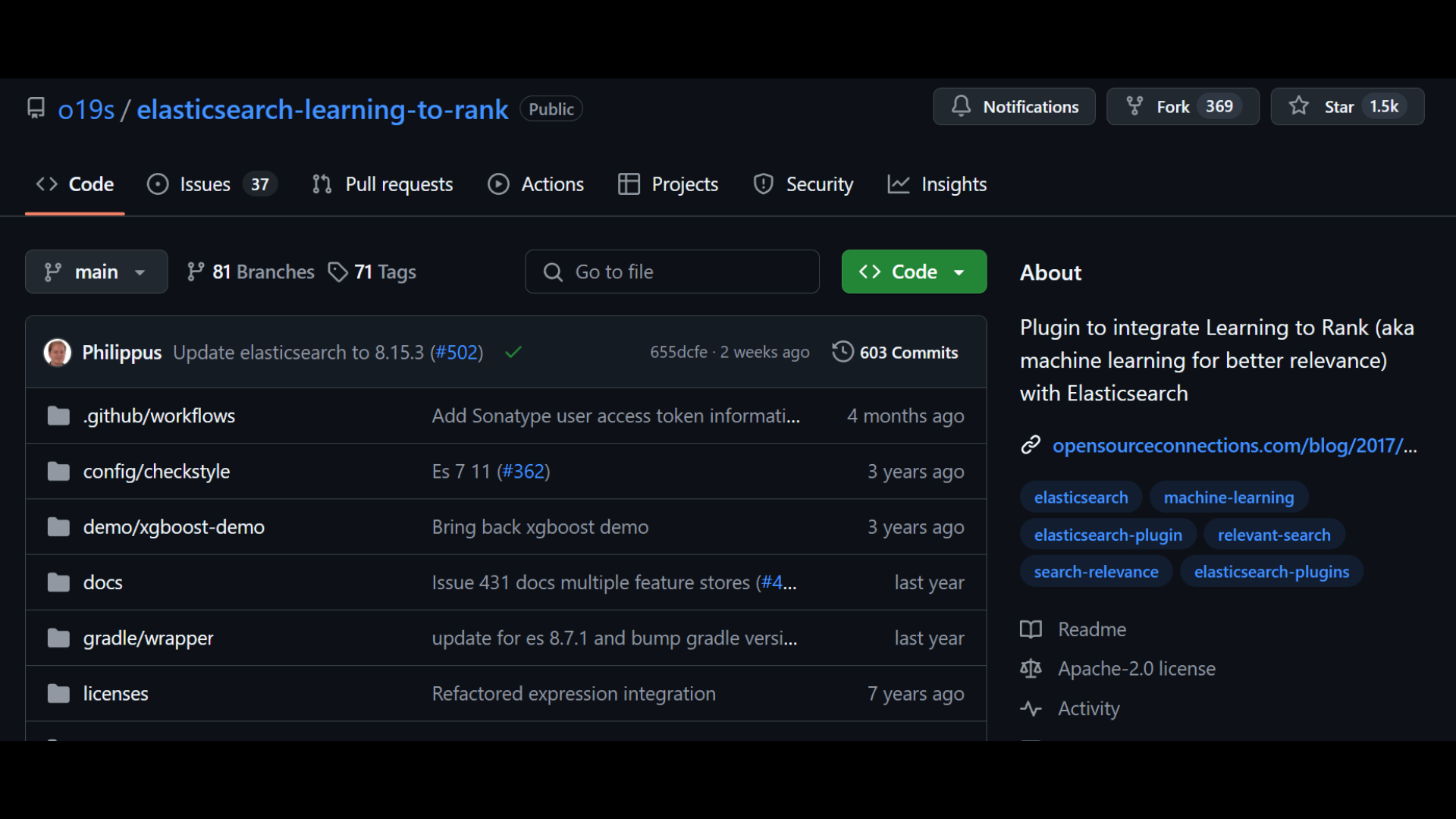Open 'Bring back xgboost demo' commit message

(x=540, y=527)
